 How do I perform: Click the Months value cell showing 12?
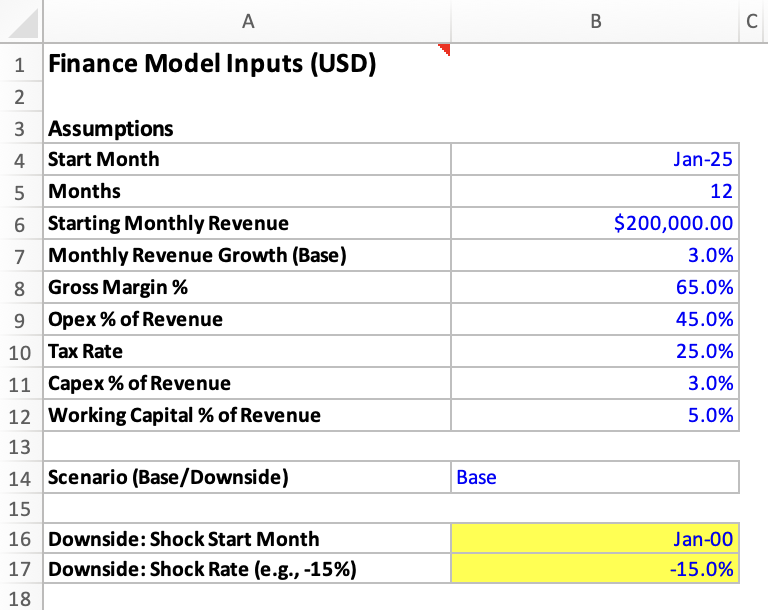595,191
